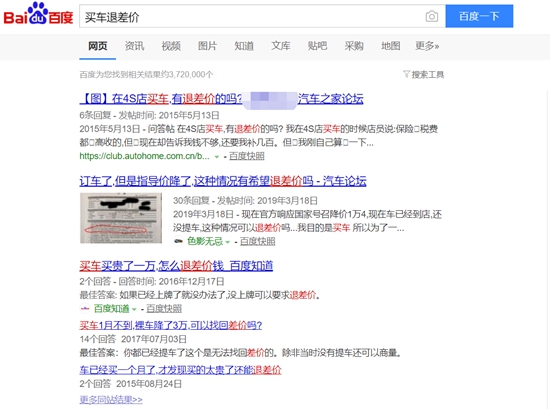This screenshot has width=550, height=409.
Task: Open 买车买贵了一万 result link
Action: click(x=176, y=266)
